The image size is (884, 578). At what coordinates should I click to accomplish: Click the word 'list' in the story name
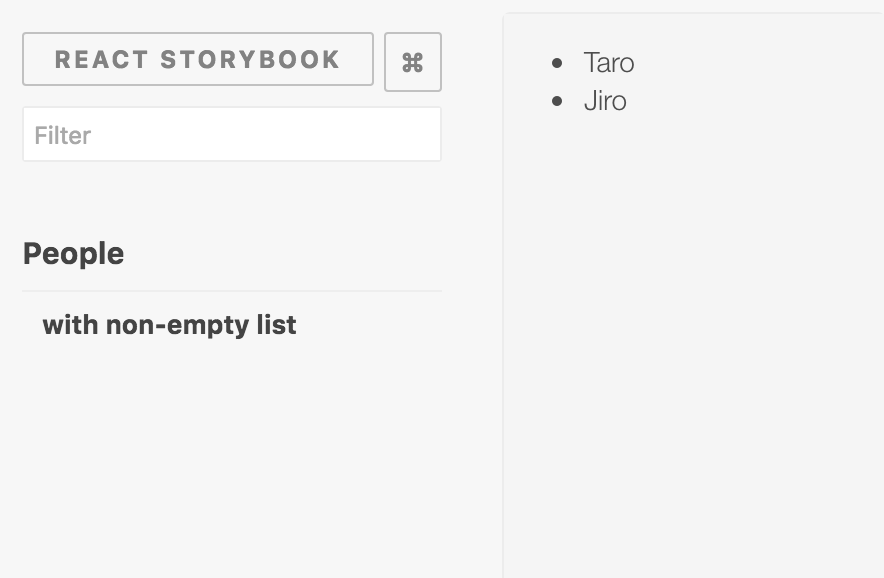[276, 325]
